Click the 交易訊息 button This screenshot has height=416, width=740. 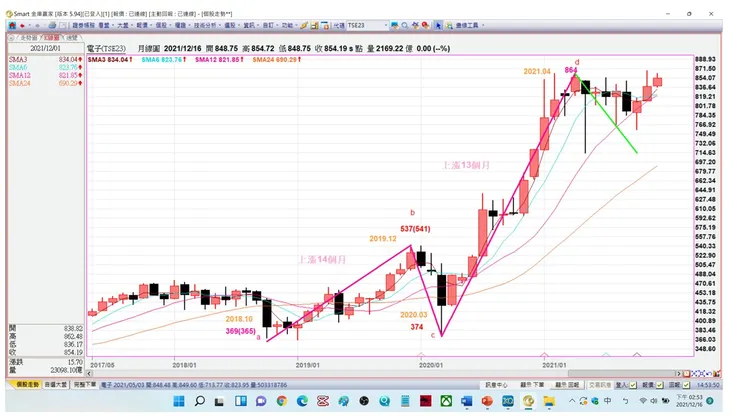point(599,385)
